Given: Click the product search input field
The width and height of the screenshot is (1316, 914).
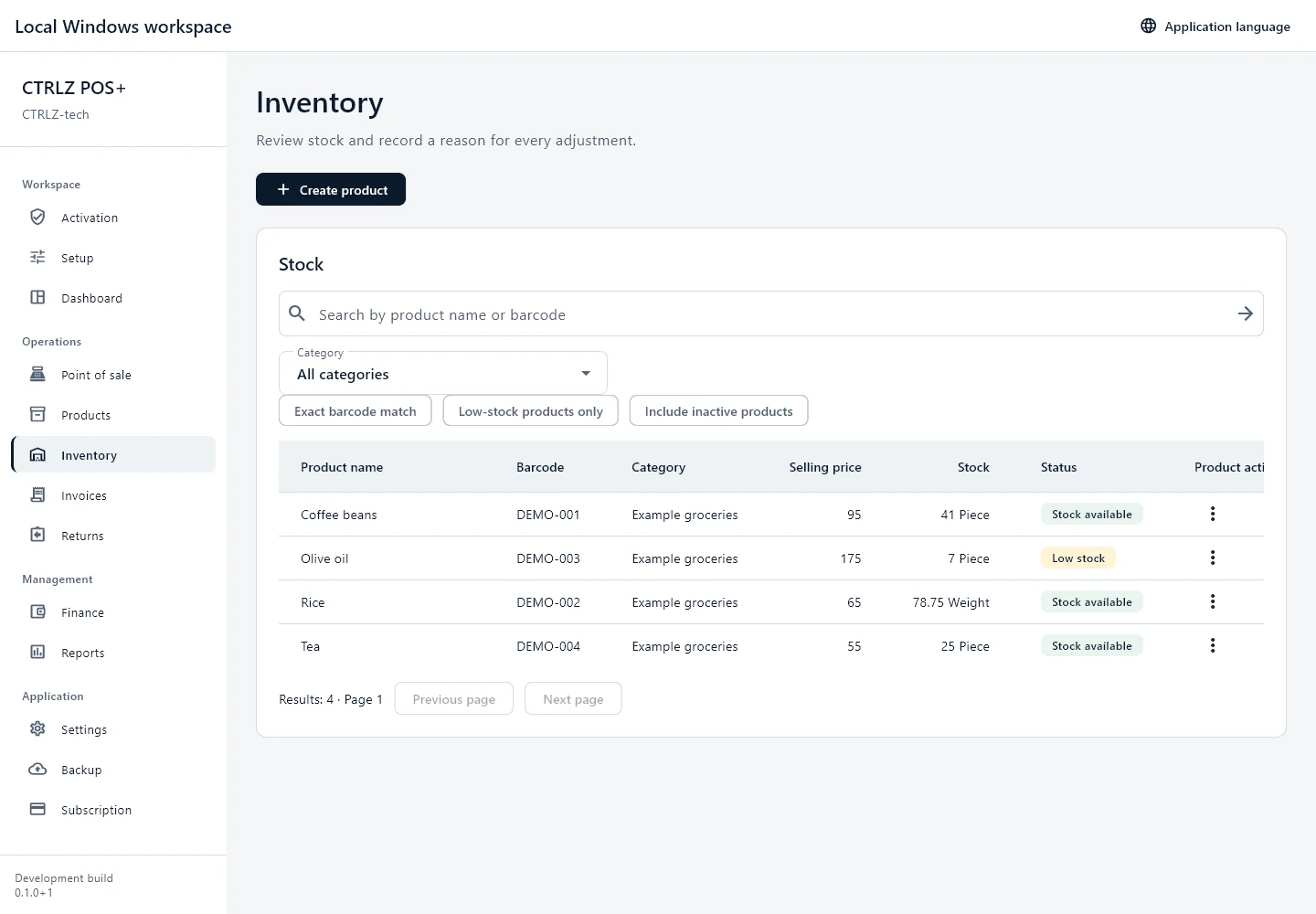Looking at the screenshot, I should [771, 314].
